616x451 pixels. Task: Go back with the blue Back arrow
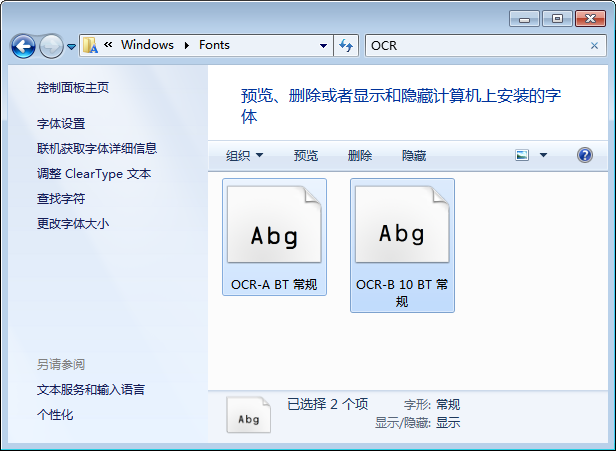pyautogui.click(x=23, y=46)
